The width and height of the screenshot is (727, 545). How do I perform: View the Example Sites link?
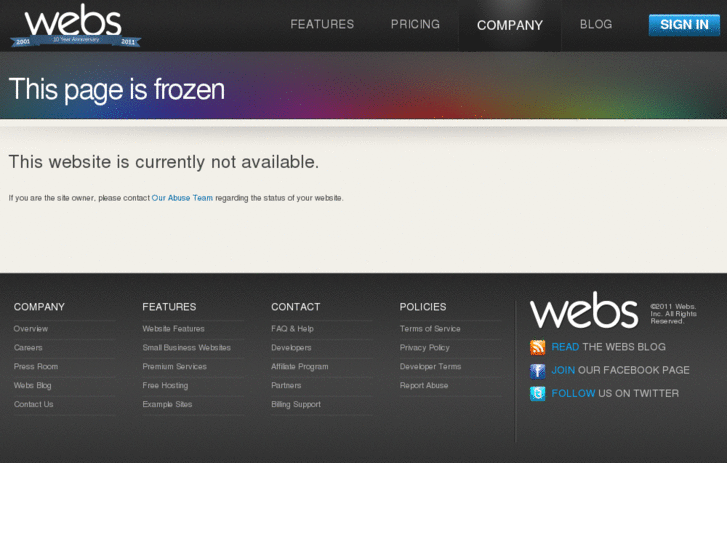pos(167,404)
